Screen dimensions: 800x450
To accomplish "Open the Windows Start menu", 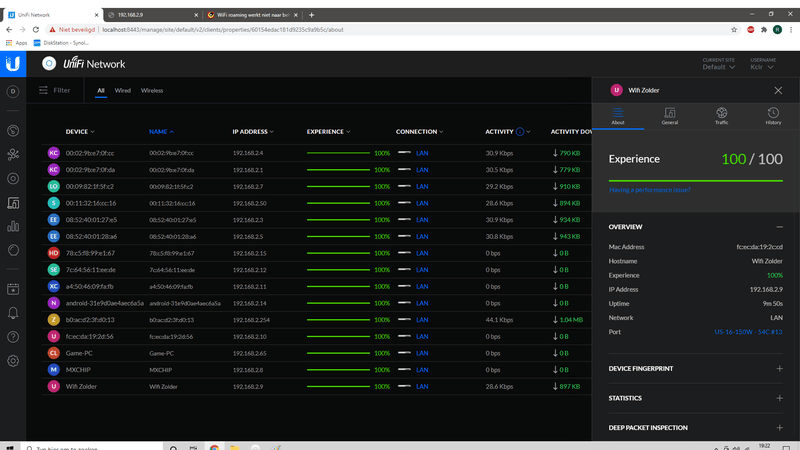I will coord(10,447).
